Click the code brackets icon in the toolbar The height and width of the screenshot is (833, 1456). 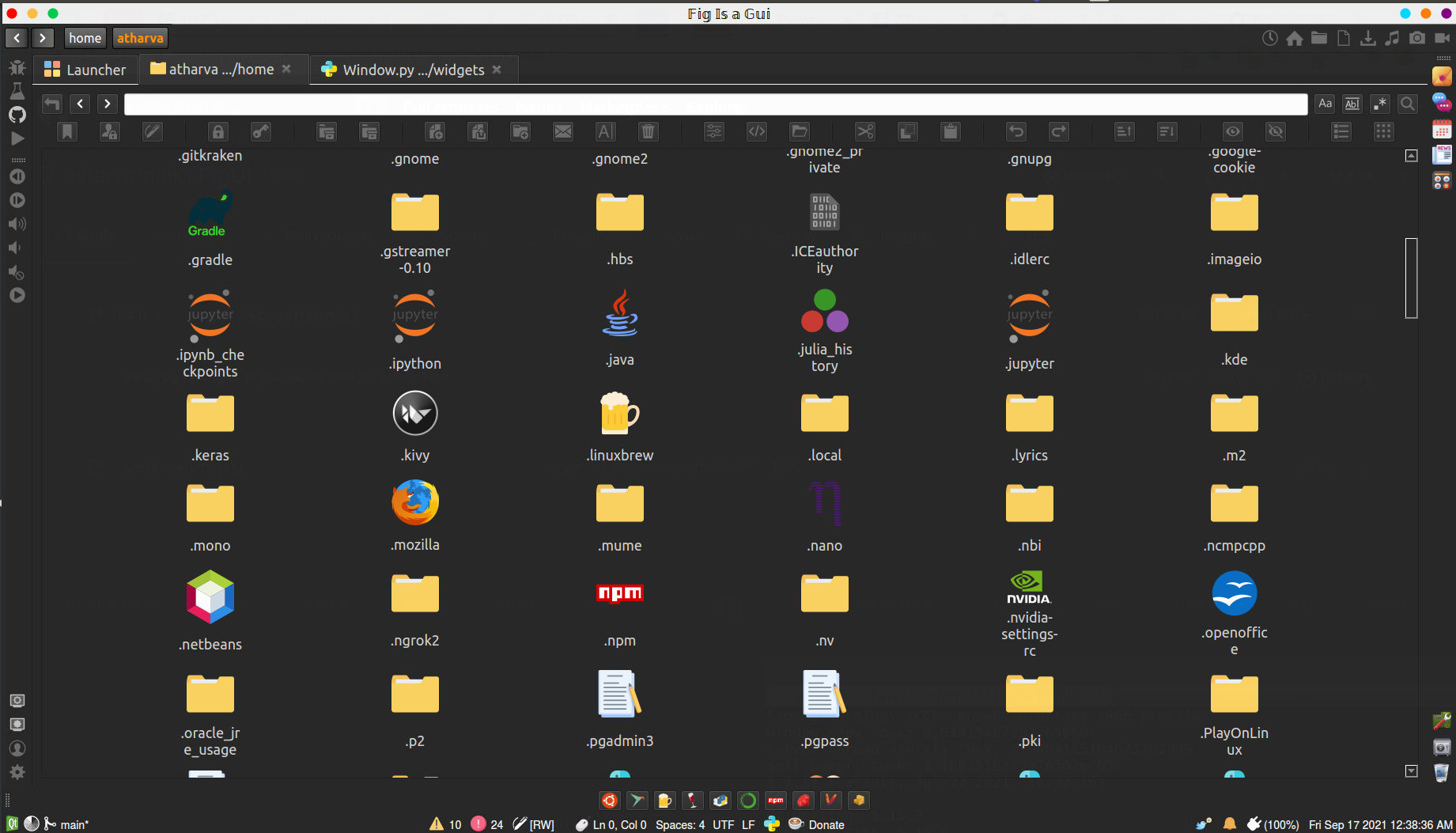tap(757, 131)
